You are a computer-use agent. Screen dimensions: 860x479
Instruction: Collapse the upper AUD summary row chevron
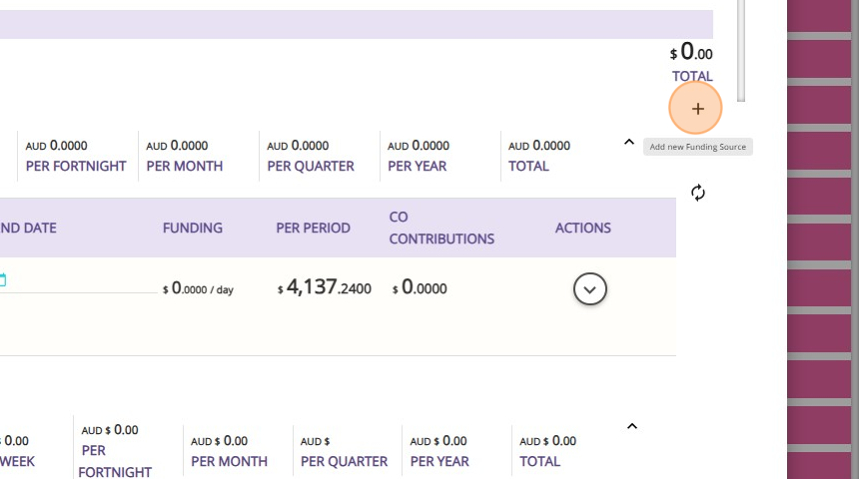click(629, 143)
